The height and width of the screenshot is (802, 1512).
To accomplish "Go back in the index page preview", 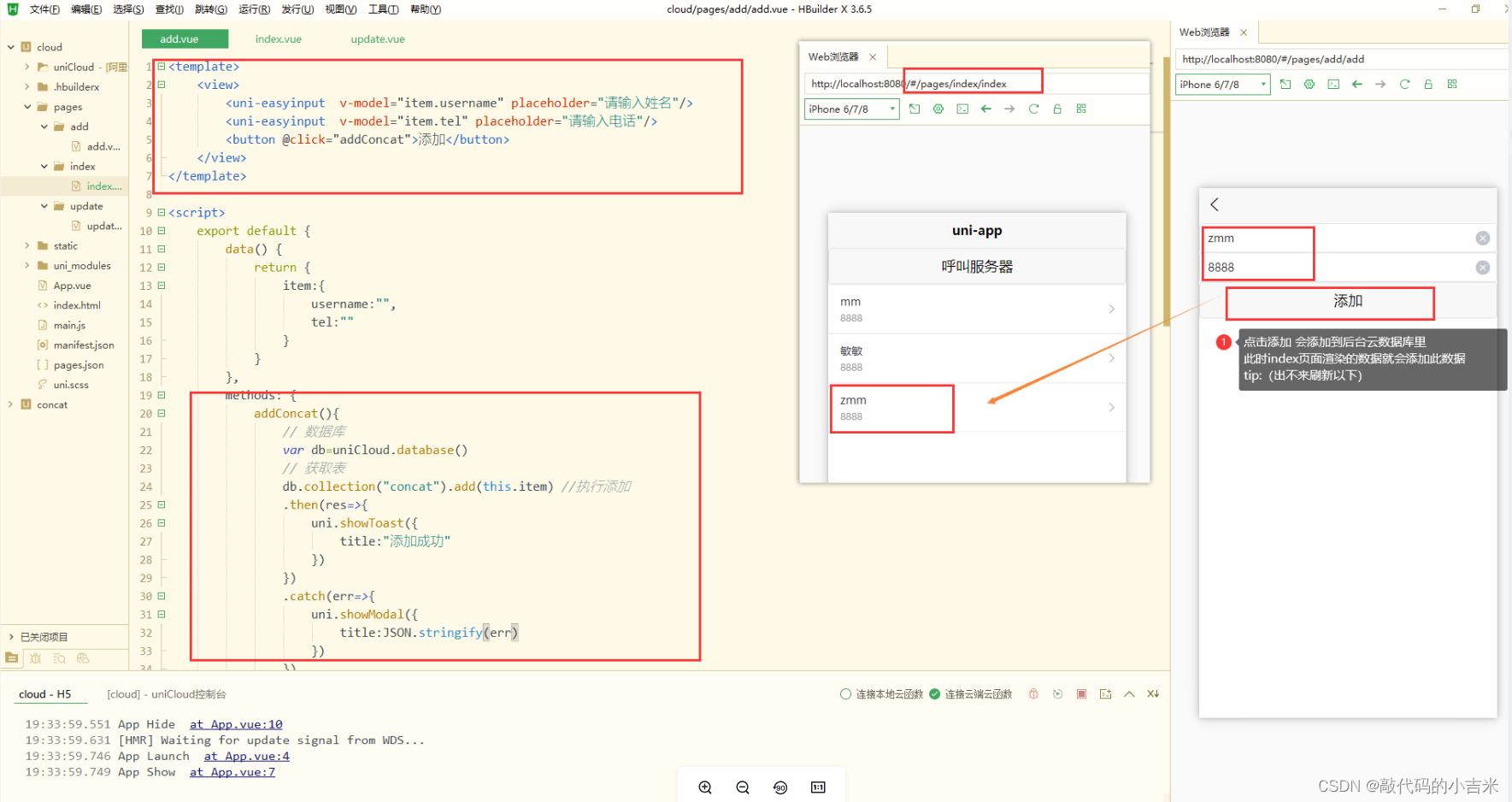I will 986,109.
